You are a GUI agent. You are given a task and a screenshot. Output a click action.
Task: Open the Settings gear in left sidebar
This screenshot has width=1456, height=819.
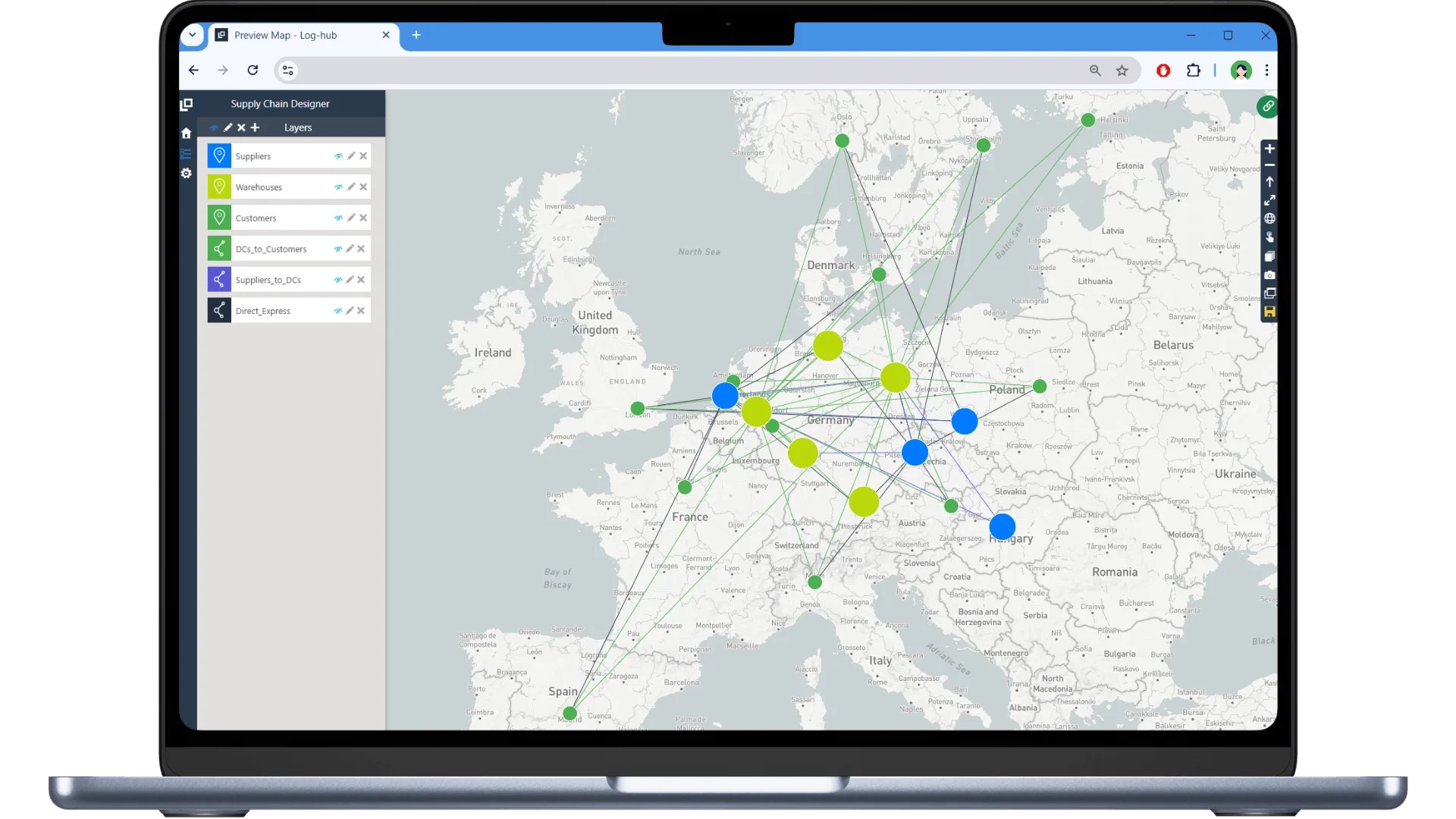[186, 173]
